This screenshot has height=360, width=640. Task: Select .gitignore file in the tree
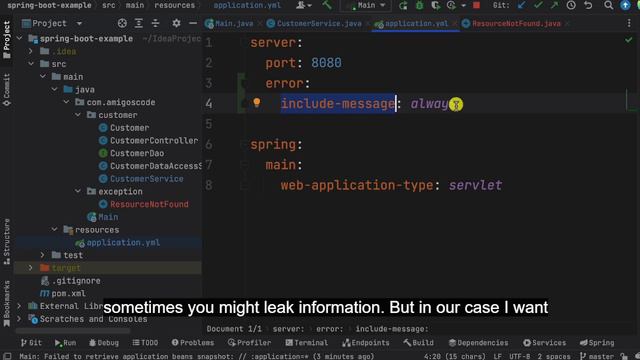(x=71, y=280)
